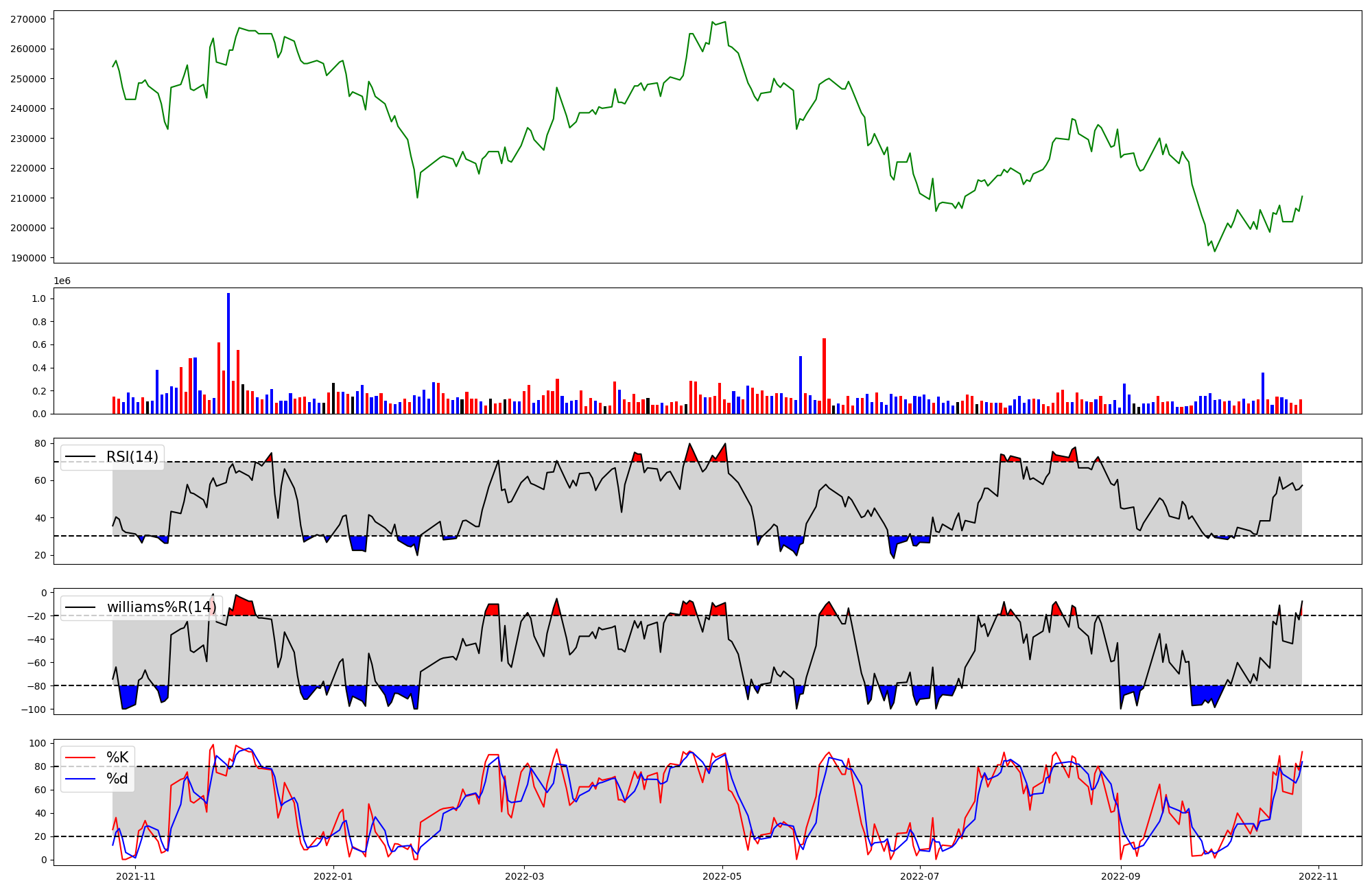Click the 80 label on RSI axis

click(40, 443)
